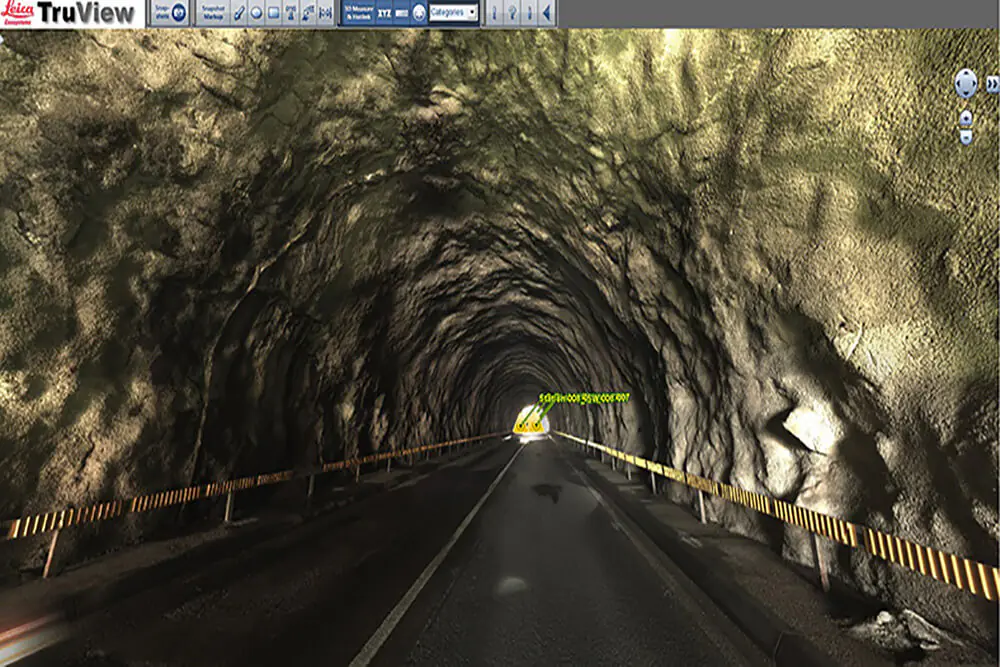Image resolution: width=1000 pixels, height=667 pixels.
Task: Click the round hotlink icon beside Categories
Action: click(x=419, y=13)
